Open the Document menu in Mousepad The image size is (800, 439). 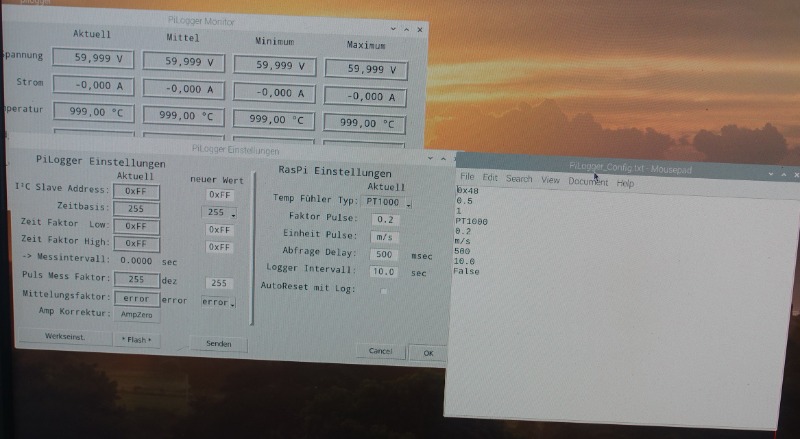tap(588, 182)
